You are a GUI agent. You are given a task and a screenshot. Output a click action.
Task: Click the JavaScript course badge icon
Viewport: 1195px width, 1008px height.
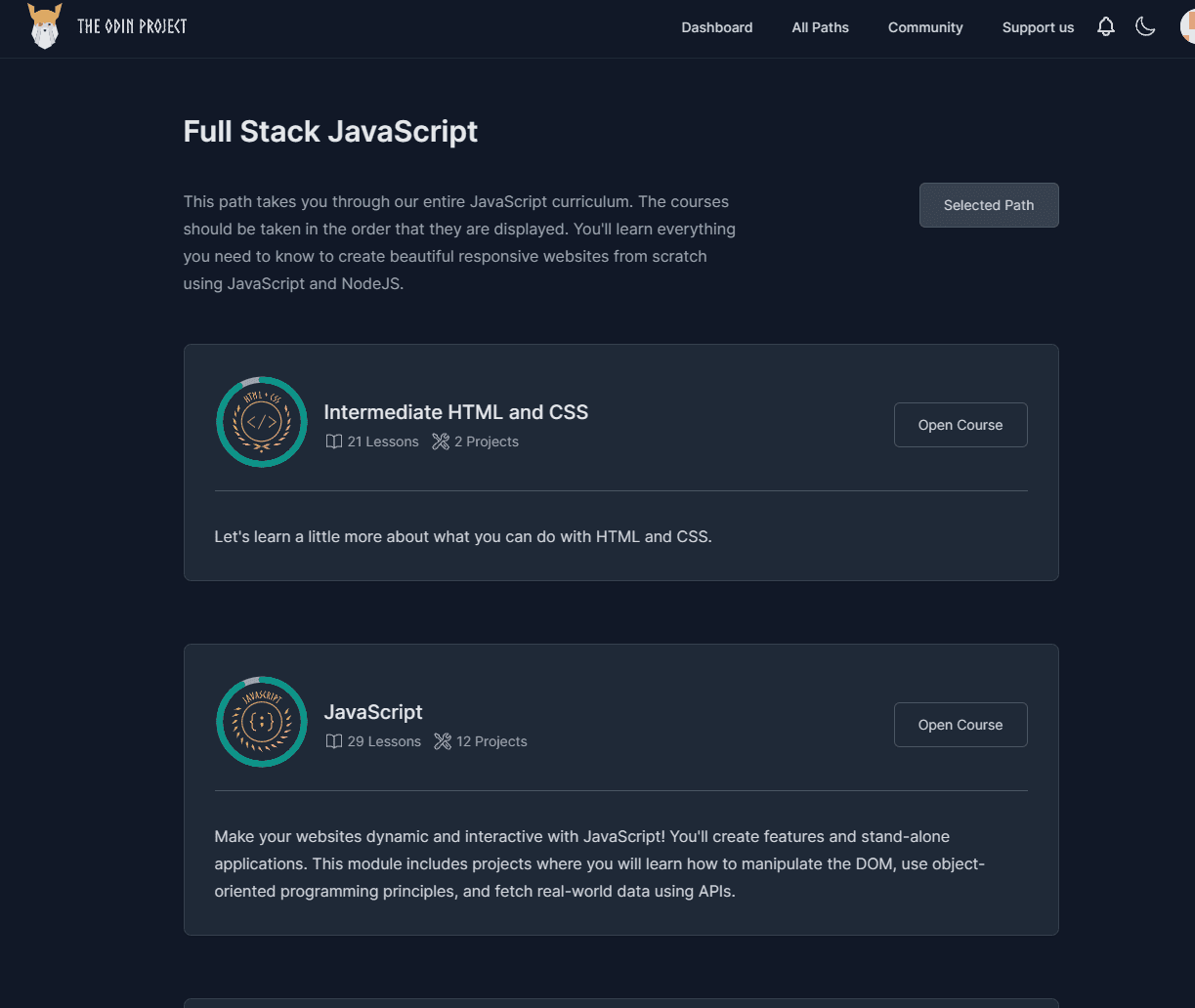[x=262, y=722]
